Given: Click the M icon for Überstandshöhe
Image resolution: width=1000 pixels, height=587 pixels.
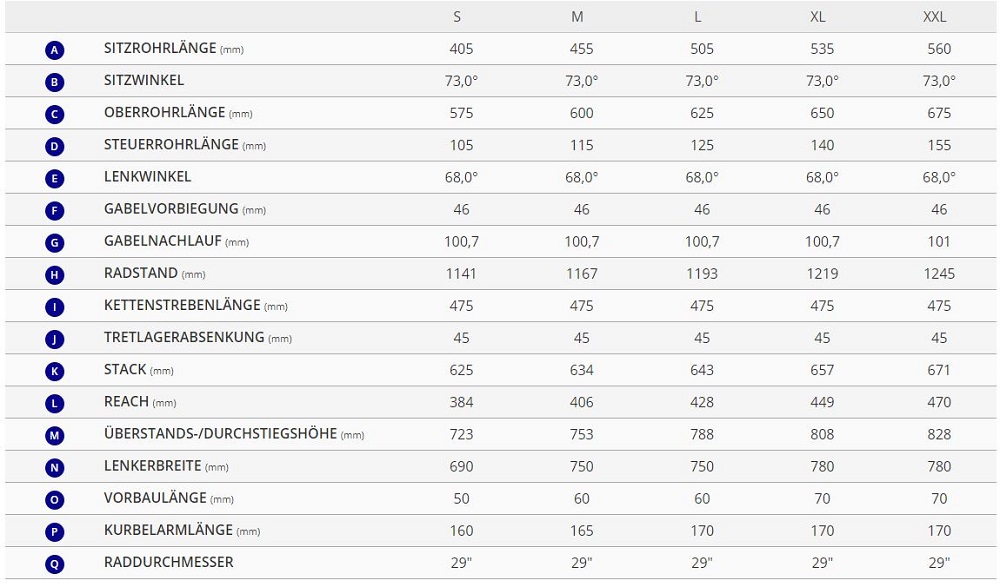Looking at the screenshot, I should [x=55, y=435].
